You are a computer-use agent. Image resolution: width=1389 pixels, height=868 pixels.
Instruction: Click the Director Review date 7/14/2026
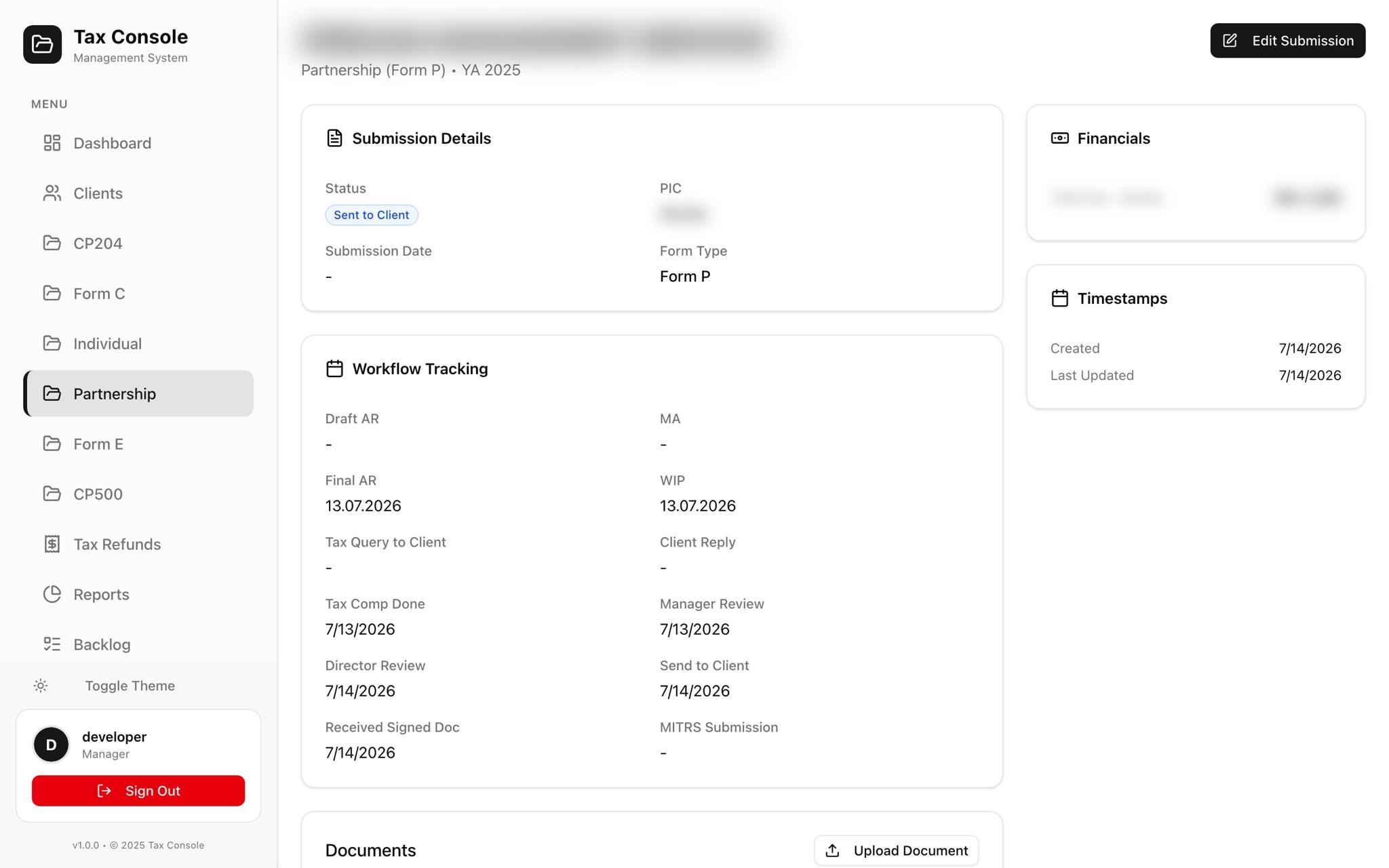[360, 691]
